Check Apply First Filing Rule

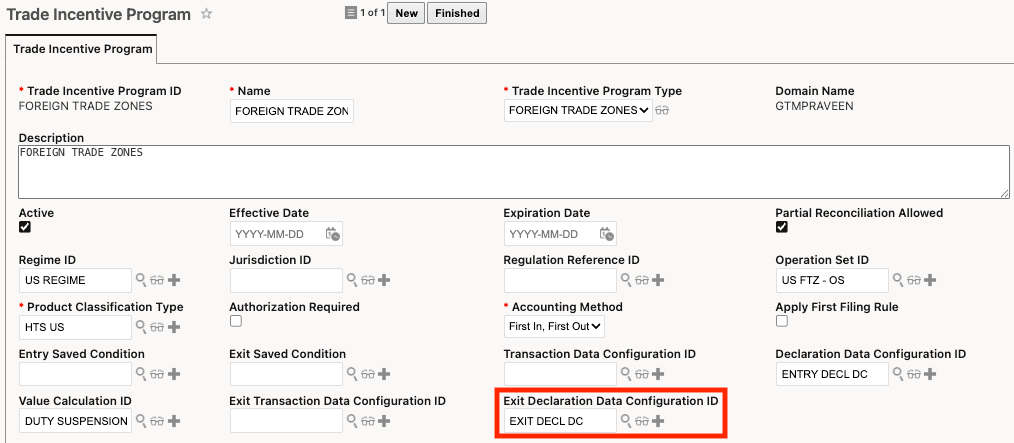click(782, 321)
